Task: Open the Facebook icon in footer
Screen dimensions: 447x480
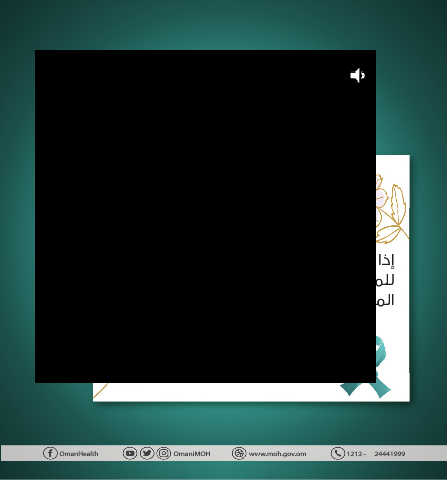Action: [x=50, y=453]
